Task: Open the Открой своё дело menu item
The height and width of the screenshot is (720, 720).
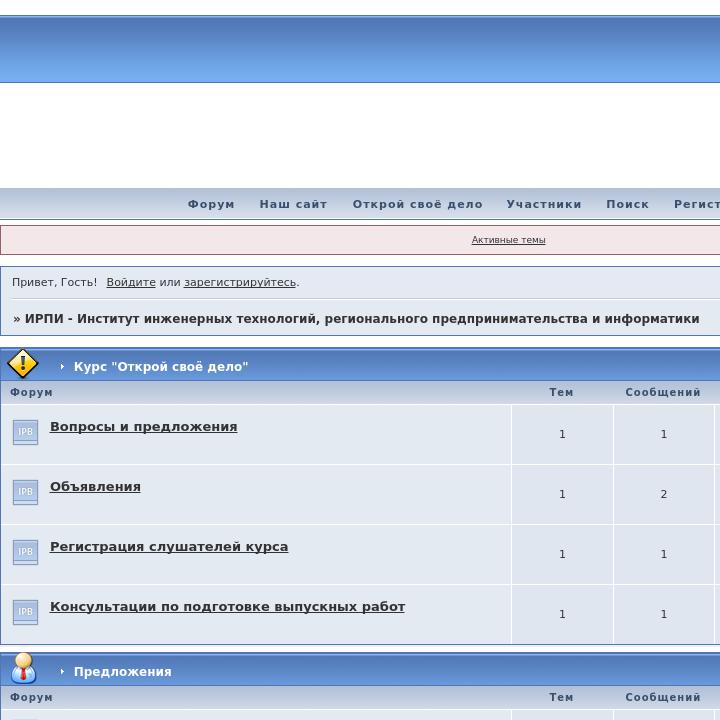Action: coord(417,204)
